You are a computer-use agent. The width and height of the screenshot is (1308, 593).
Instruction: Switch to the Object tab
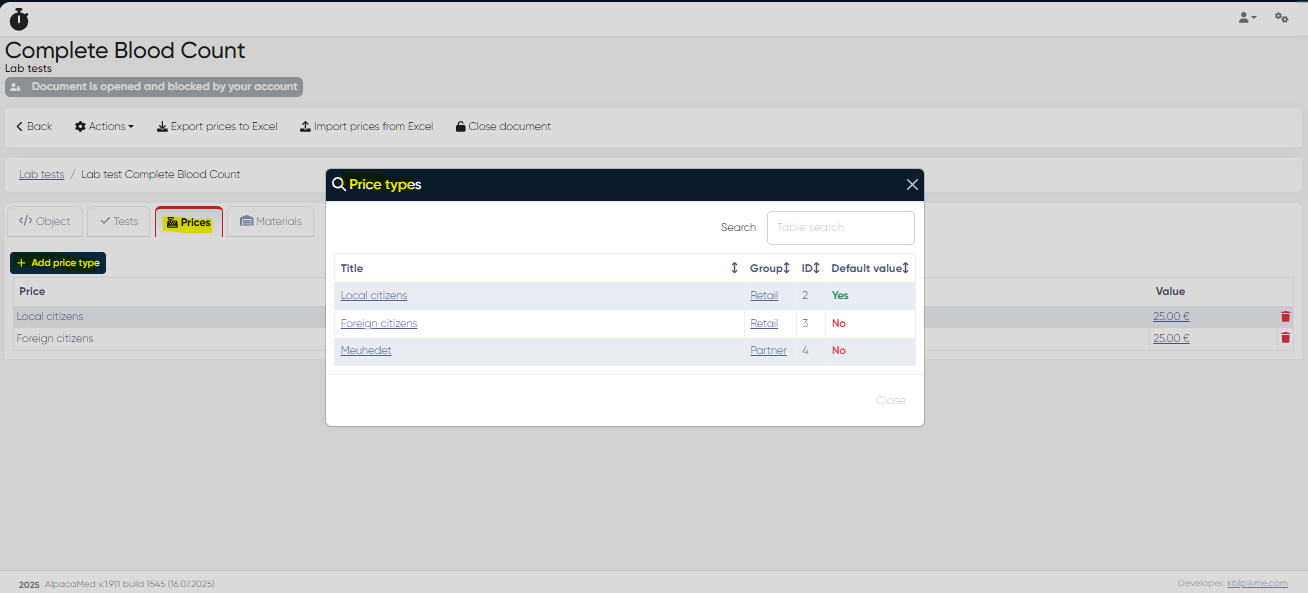tap(45, 222)
